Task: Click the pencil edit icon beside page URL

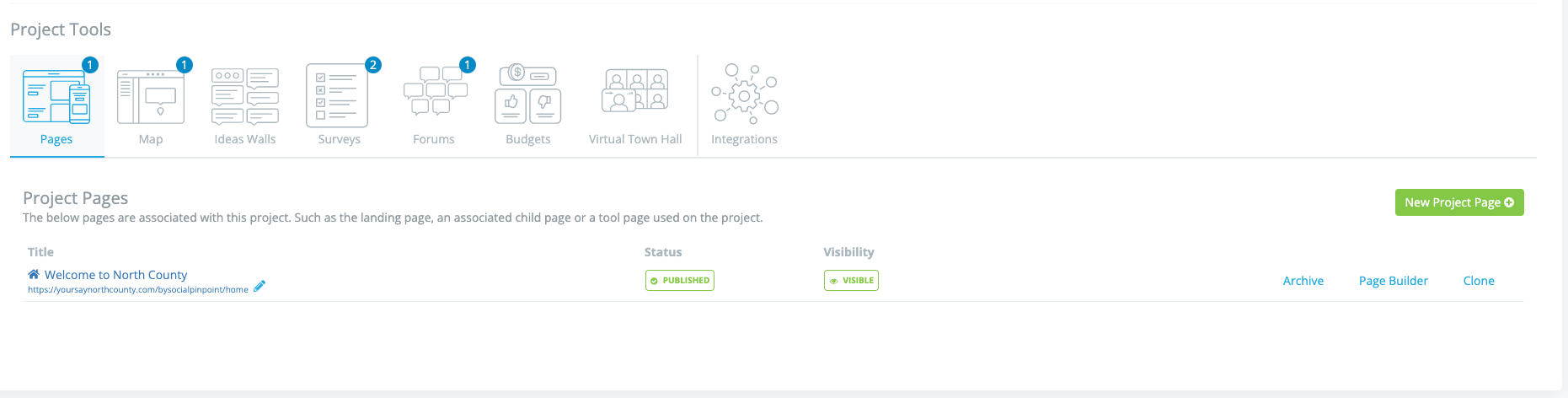Action: coord(260,286)
